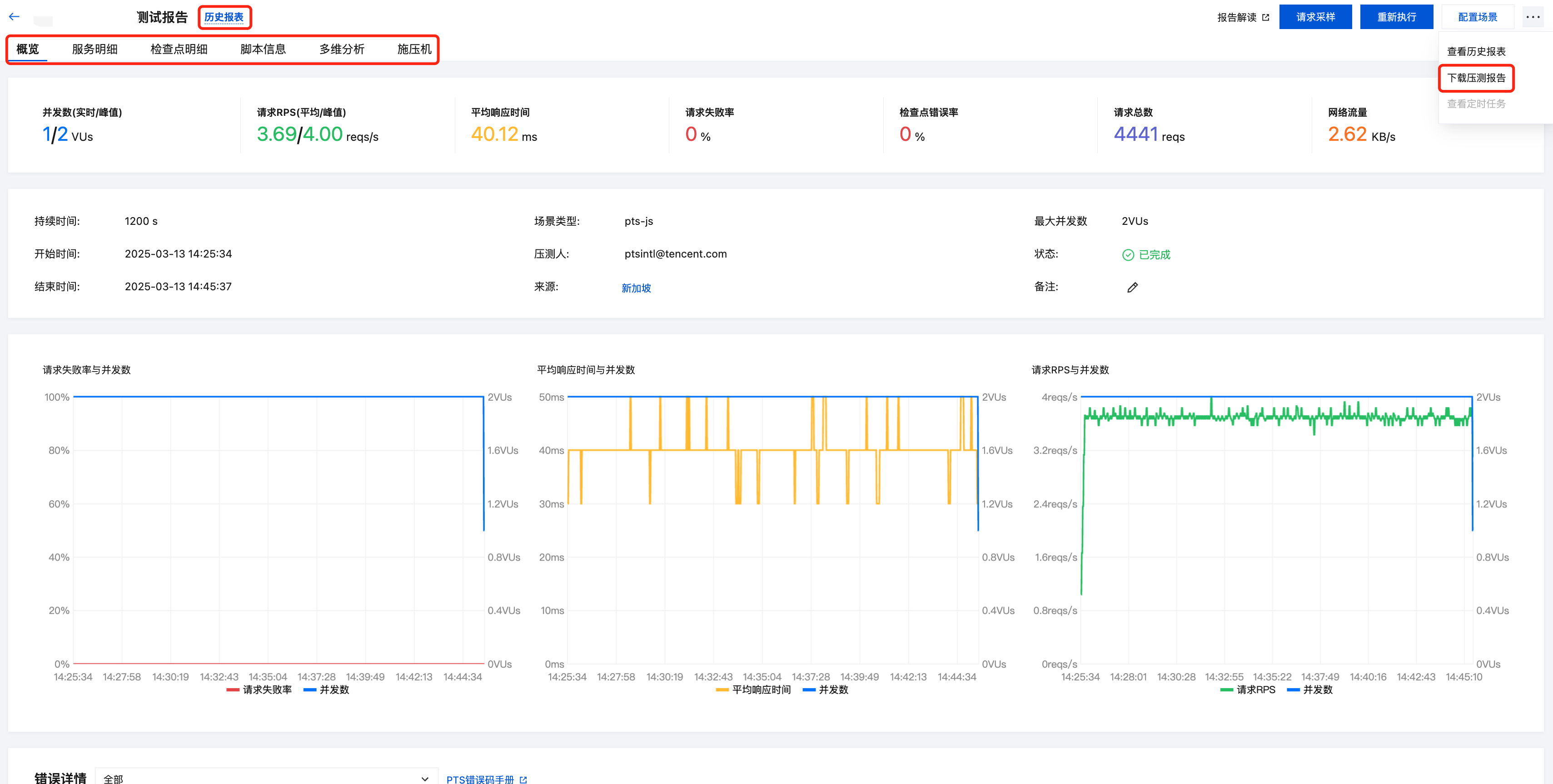Click the back arrow icon
The width and height of the screenshot is (1553, 784).
[x=15, y=17]
